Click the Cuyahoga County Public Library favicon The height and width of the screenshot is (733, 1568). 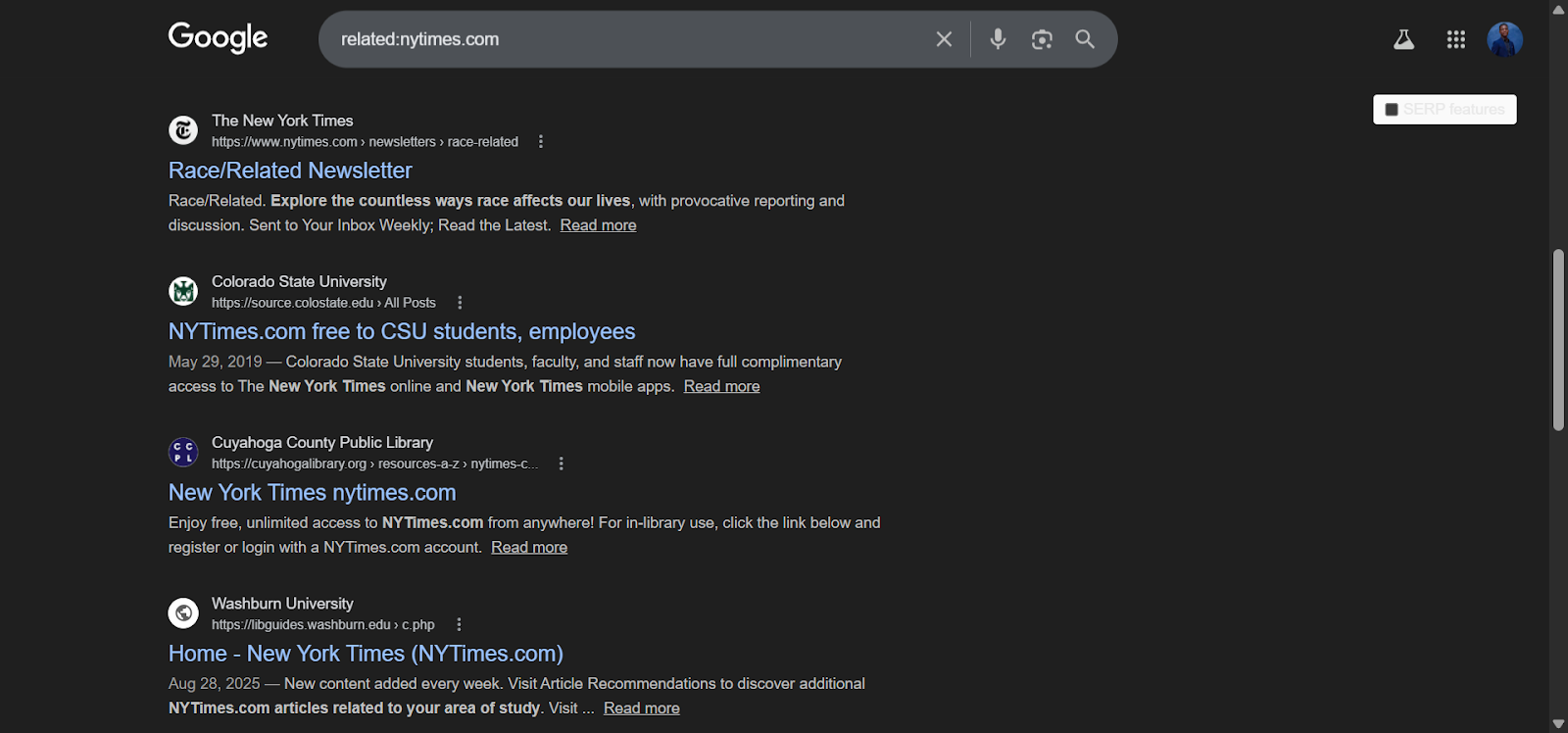coord(183,452)
